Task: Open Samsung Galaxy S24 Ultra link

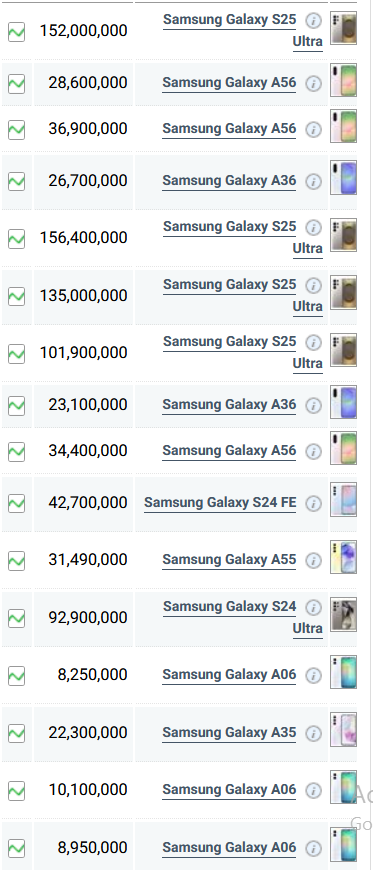Action: [x=243, y=618]
